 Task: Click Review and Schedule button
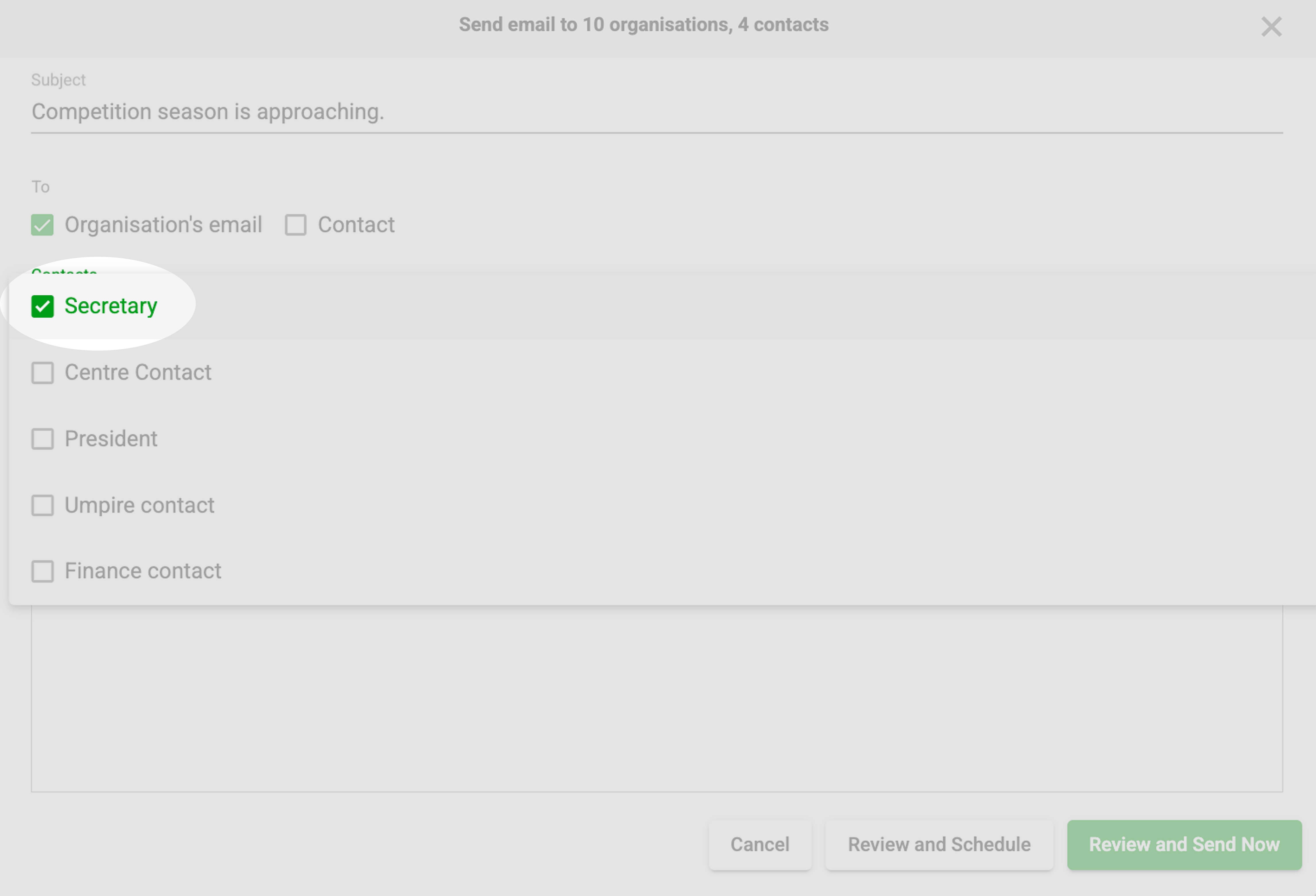(x=939, y=844)
